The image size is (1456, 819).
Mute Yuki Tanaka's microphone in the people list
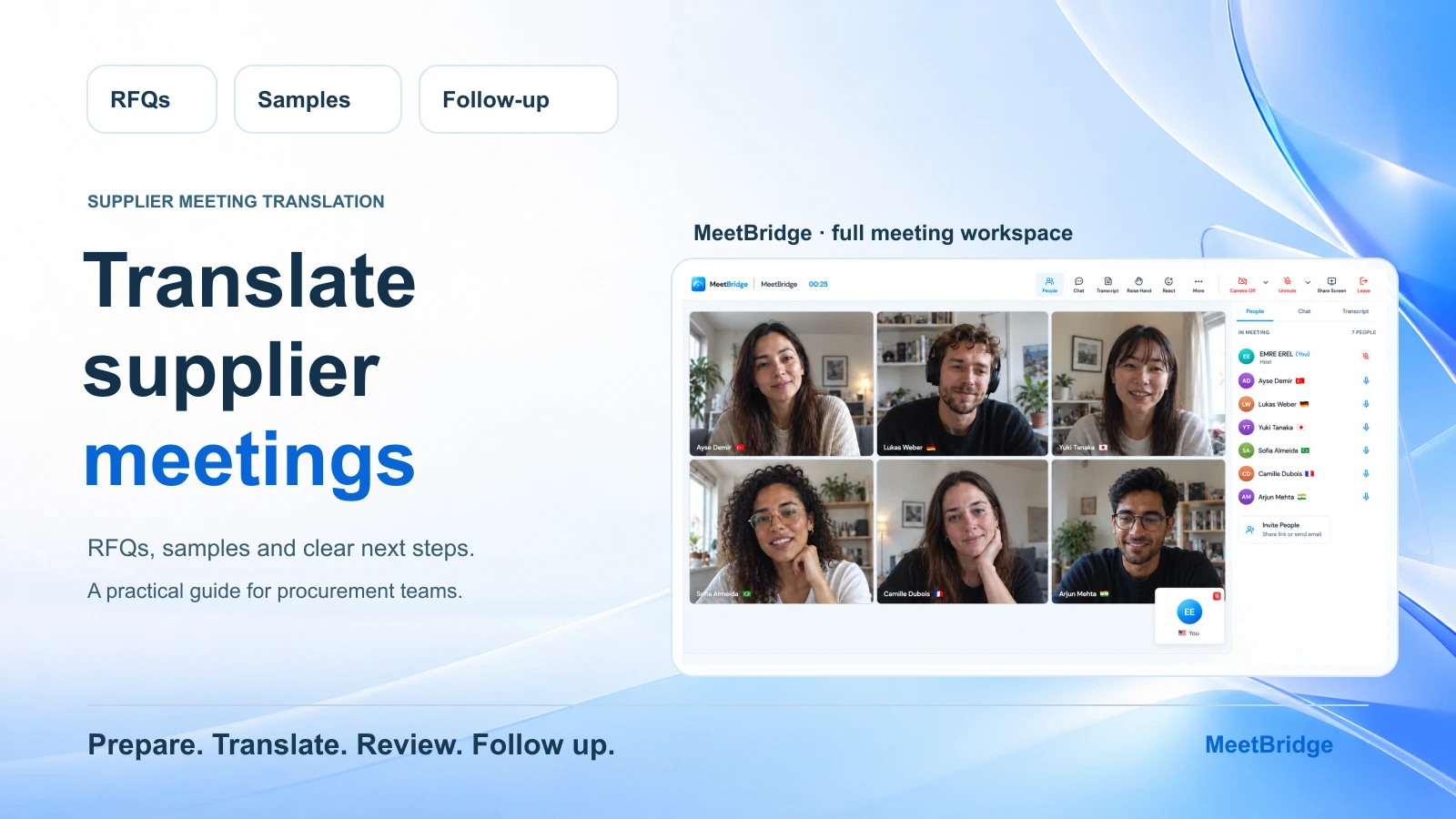click(1366, 428)
